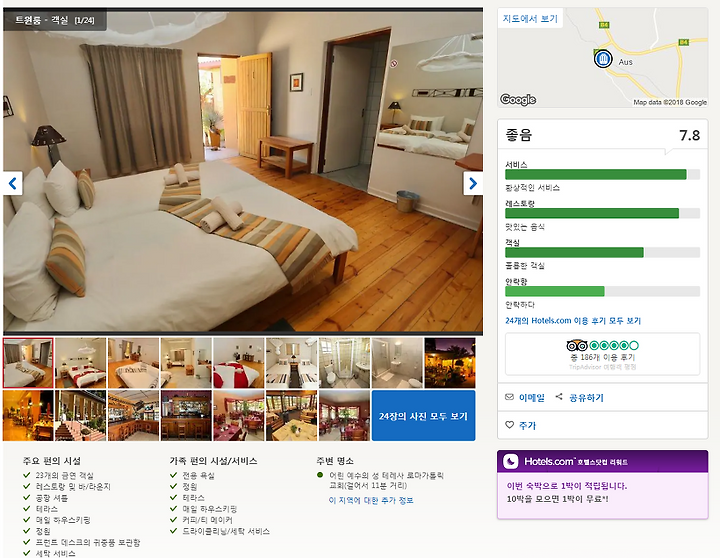Click the Google logo on the map
Screen dimensions: 720x558
tap(518, 99)
